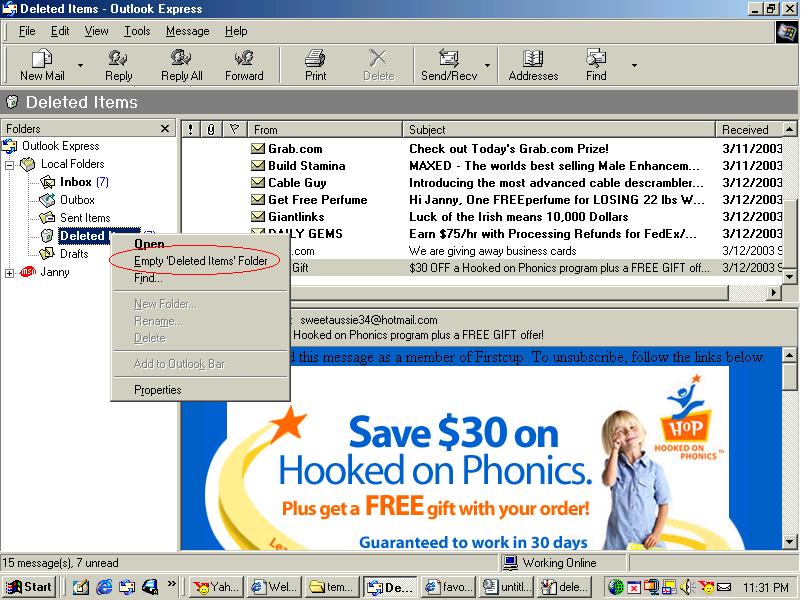The height and width of the screenshot is (600, 804).
Task: Launch Outlook Express from Quick Launch
Action: (127, 587)
